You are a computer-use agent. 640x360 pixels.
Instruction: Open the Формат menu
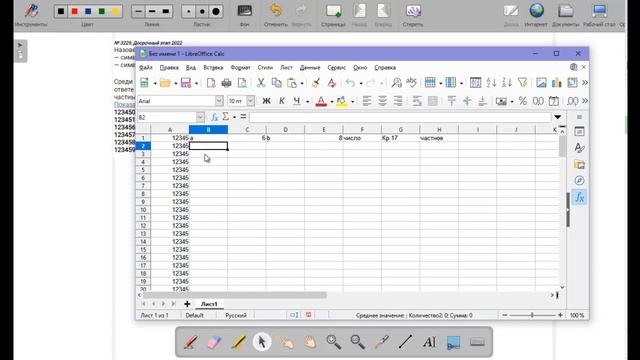click(x=240, y=68)
